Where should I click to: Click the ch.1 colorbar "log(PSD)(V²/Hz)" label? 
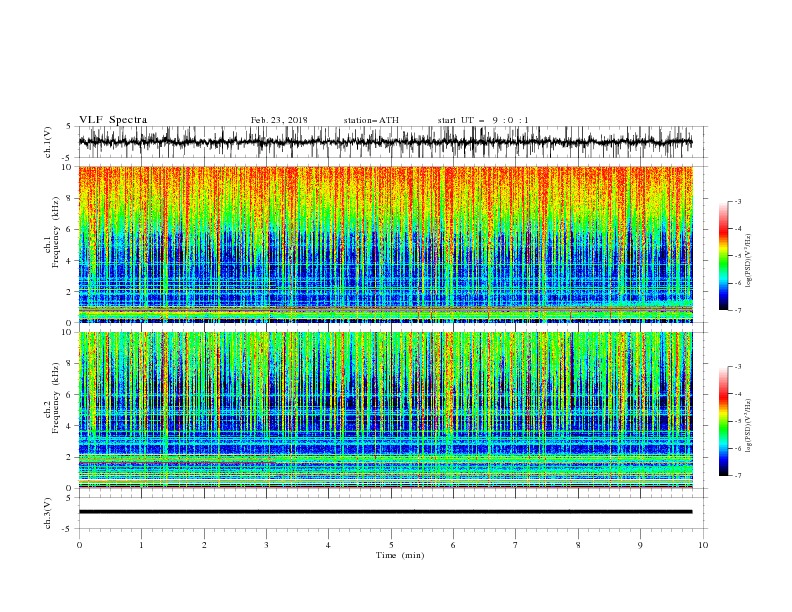(749, 261)
